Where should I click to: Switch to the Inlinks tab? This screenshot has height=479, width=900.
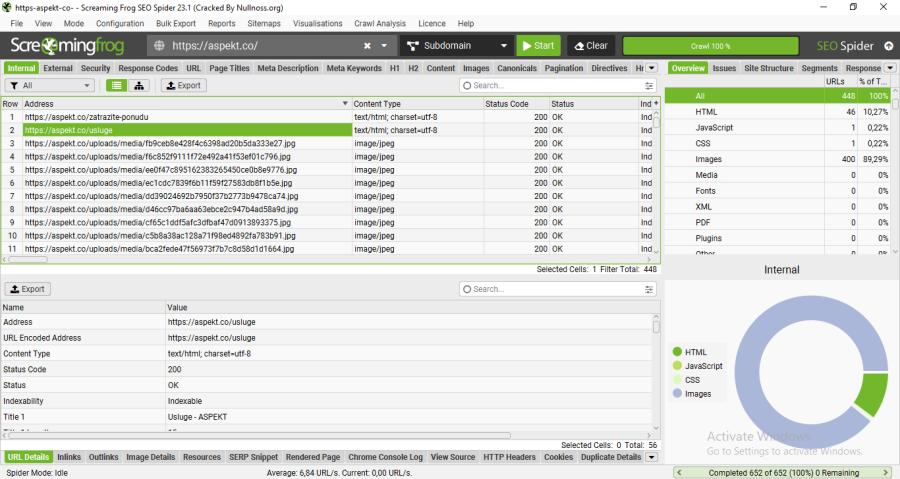tap(69, 457)
